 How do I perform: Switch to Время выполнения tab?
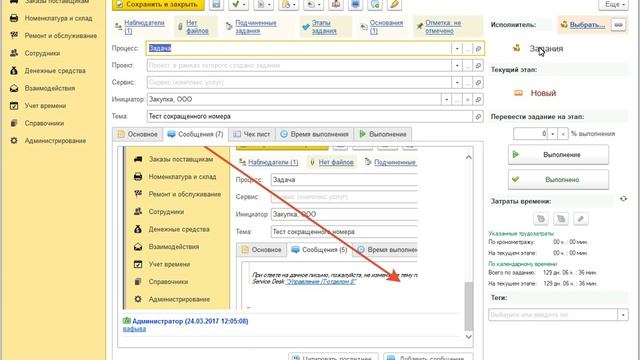click(315, 134)
